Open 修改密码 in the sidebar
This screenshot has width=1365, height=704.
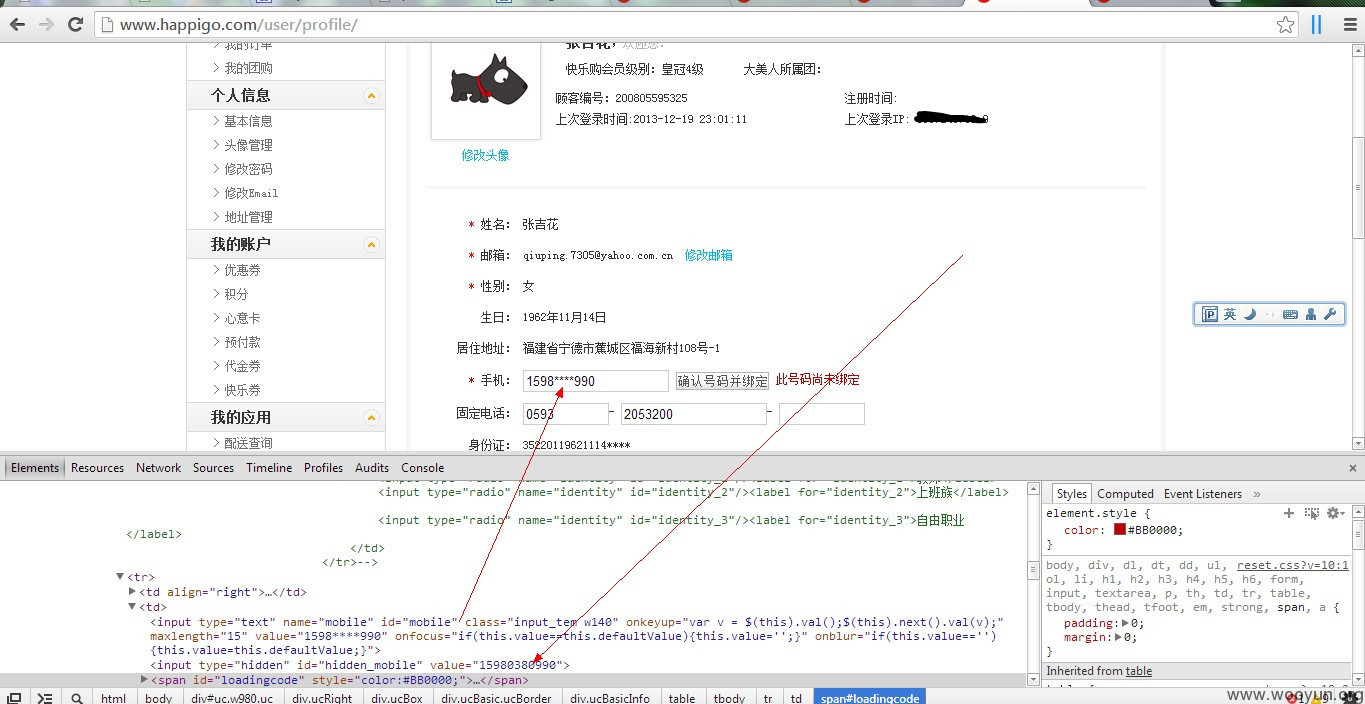tap(248, 169)
